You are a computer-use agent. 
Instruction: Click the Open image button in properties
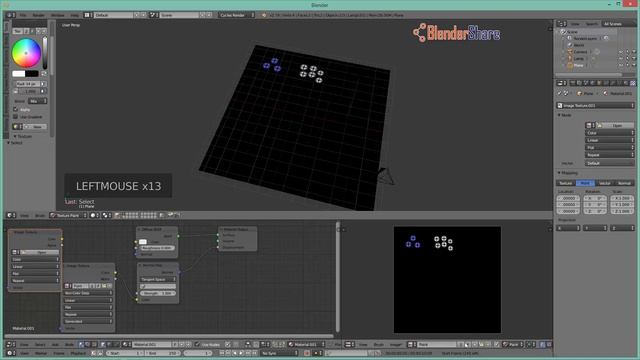click(616, 125)
